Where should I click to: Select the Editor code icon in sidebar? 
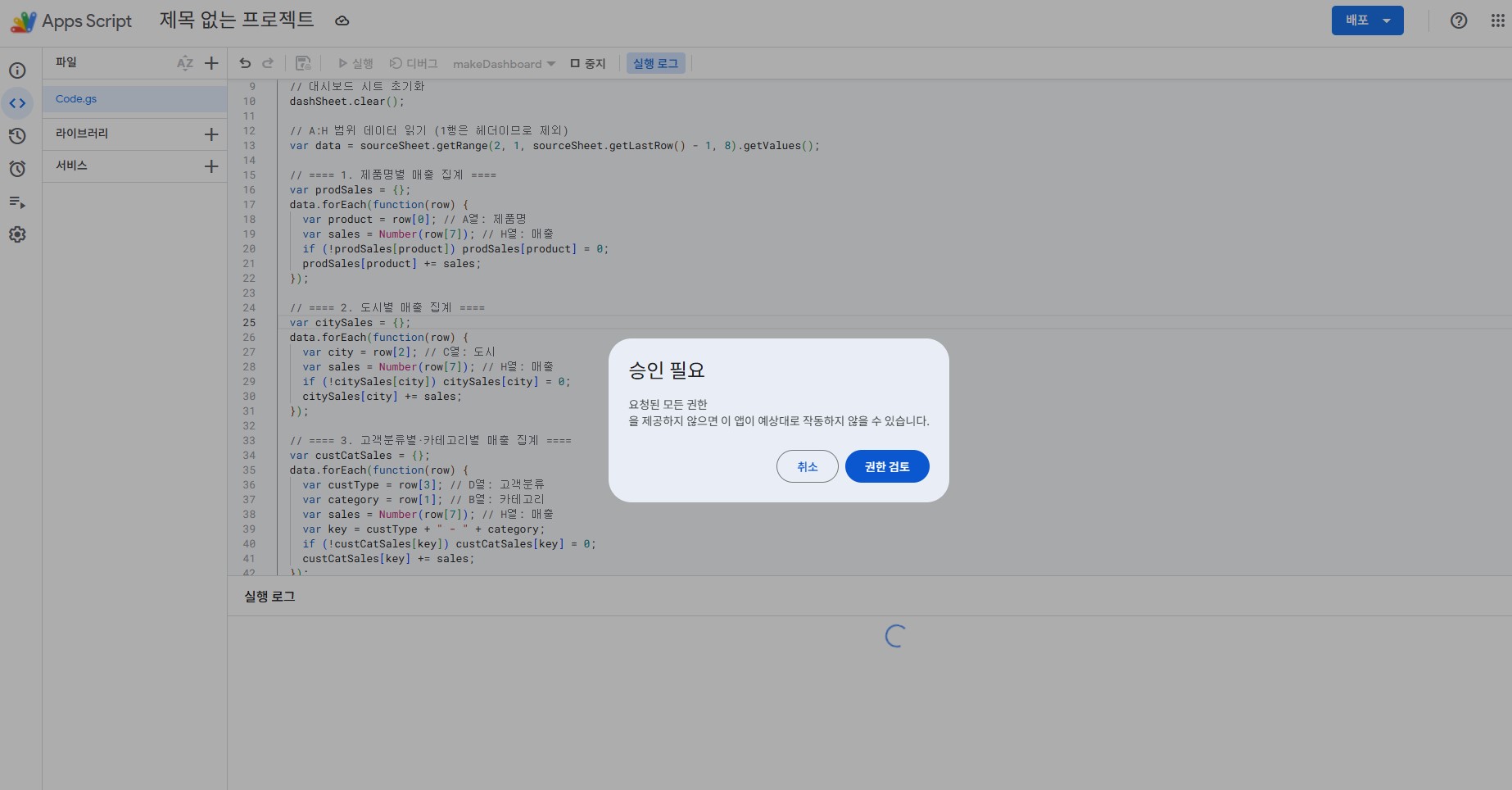17,103
